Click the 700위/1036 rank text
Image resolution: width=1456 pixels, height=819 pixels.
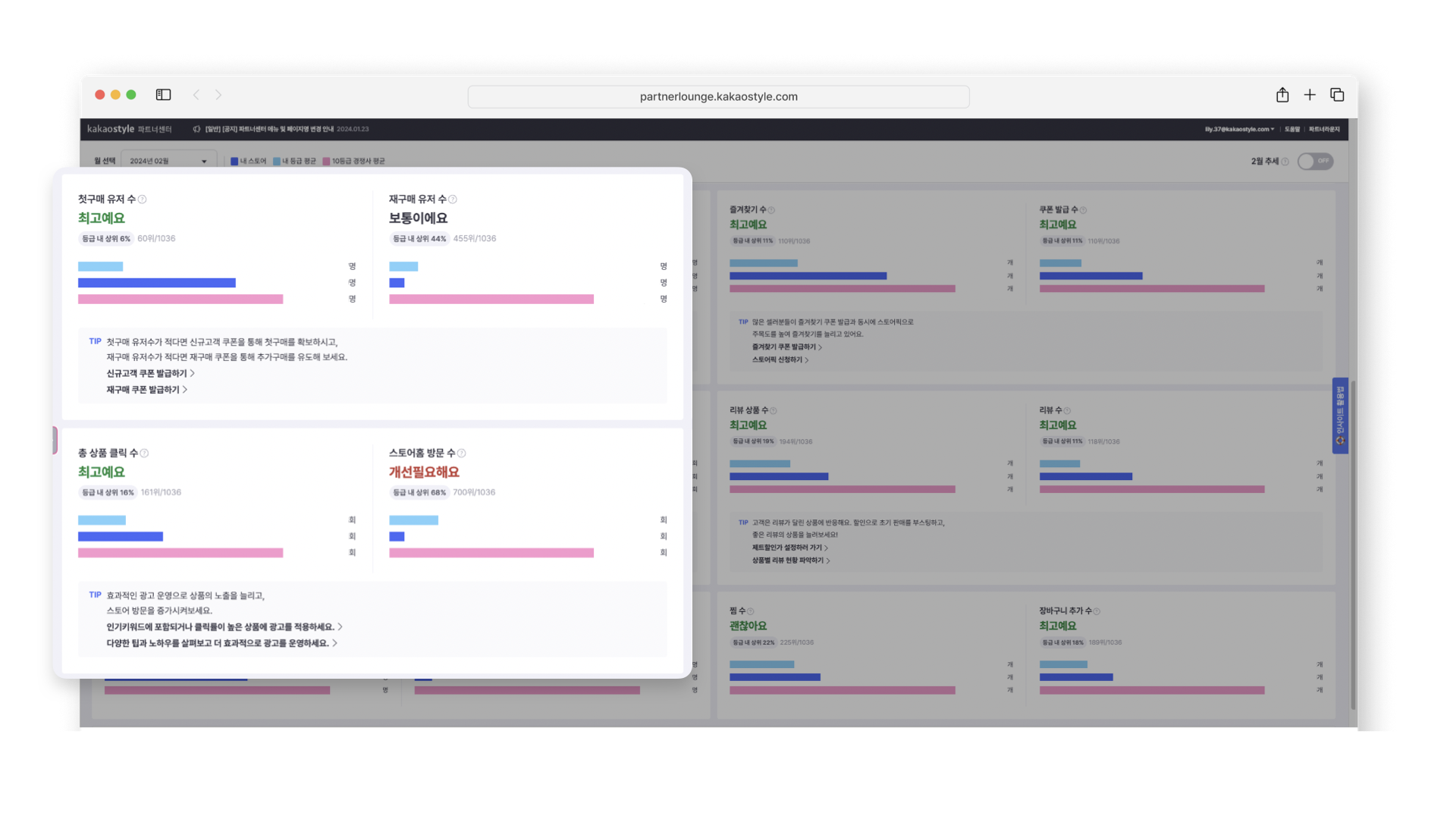pyautogui.click(x=474, y=493)
